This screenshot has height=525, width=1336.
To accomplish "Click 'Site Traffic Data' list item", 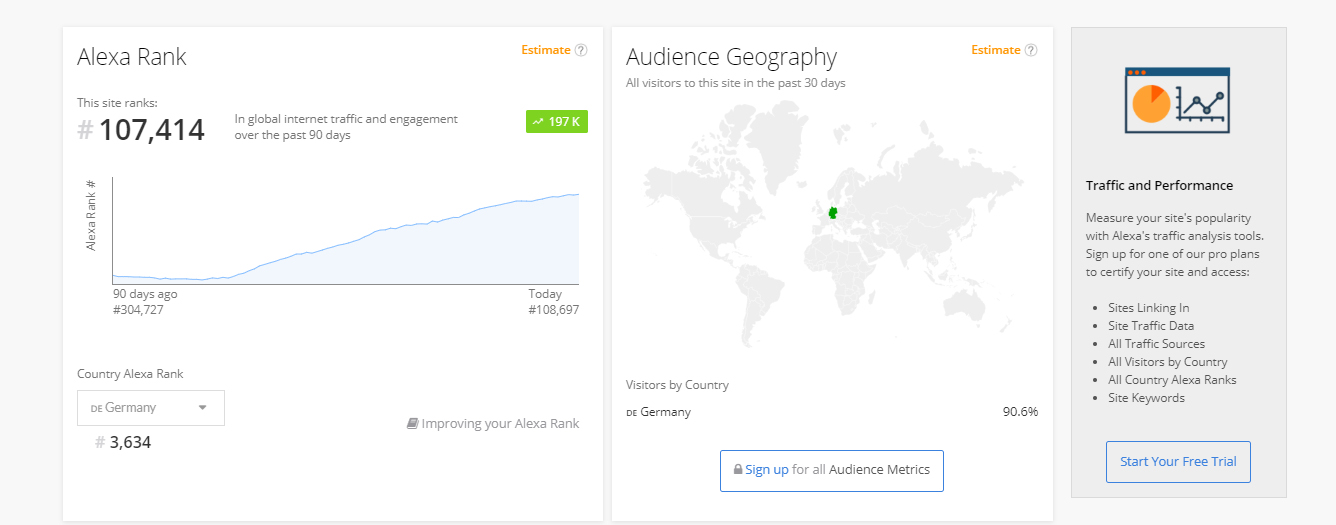I will [x=1151, y=326].
